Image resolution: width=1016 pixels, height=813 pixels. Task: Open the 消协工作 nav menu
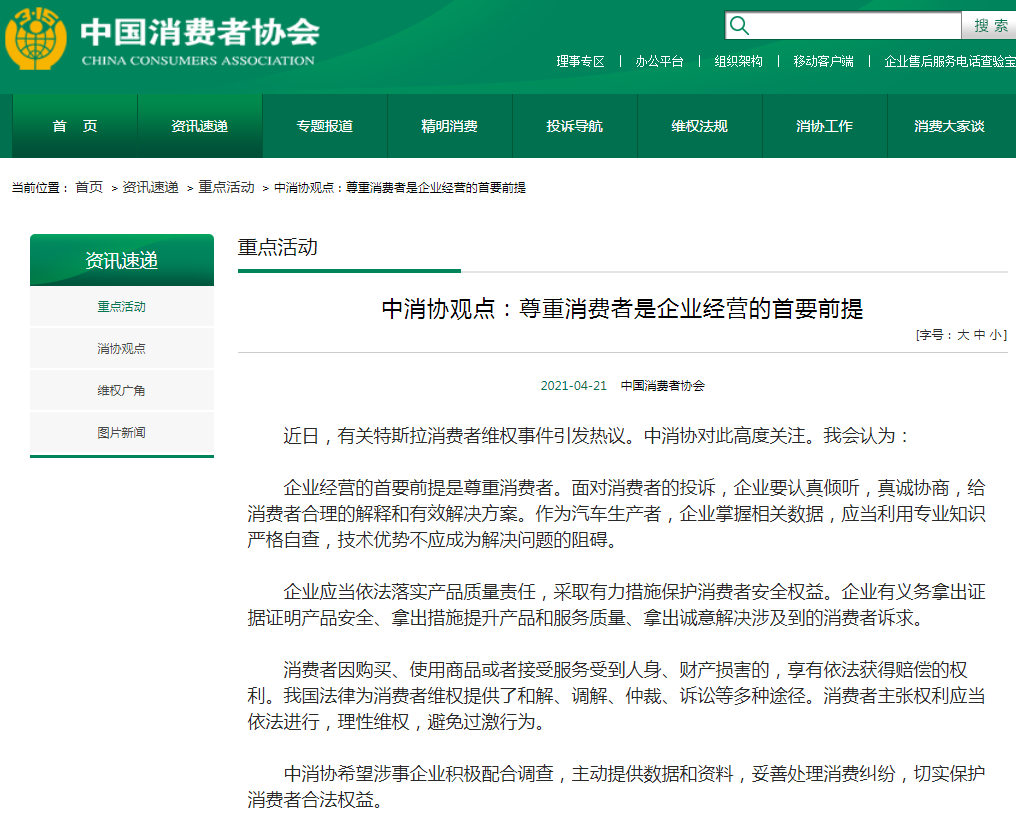825,126
